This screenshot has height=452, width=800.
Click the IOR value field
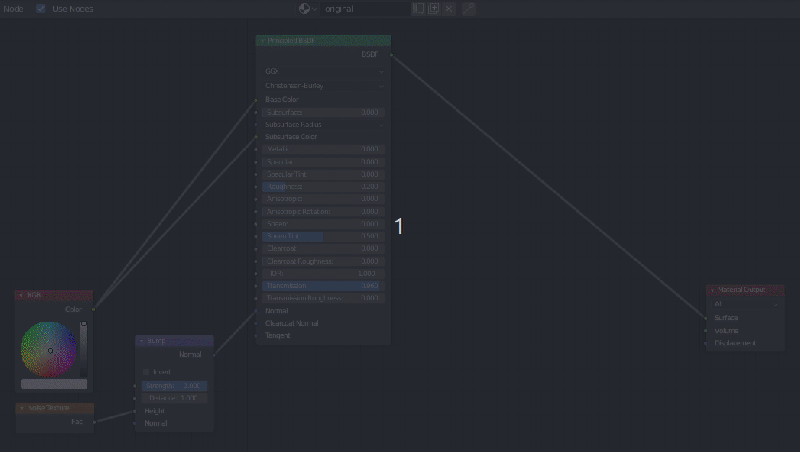323,273
